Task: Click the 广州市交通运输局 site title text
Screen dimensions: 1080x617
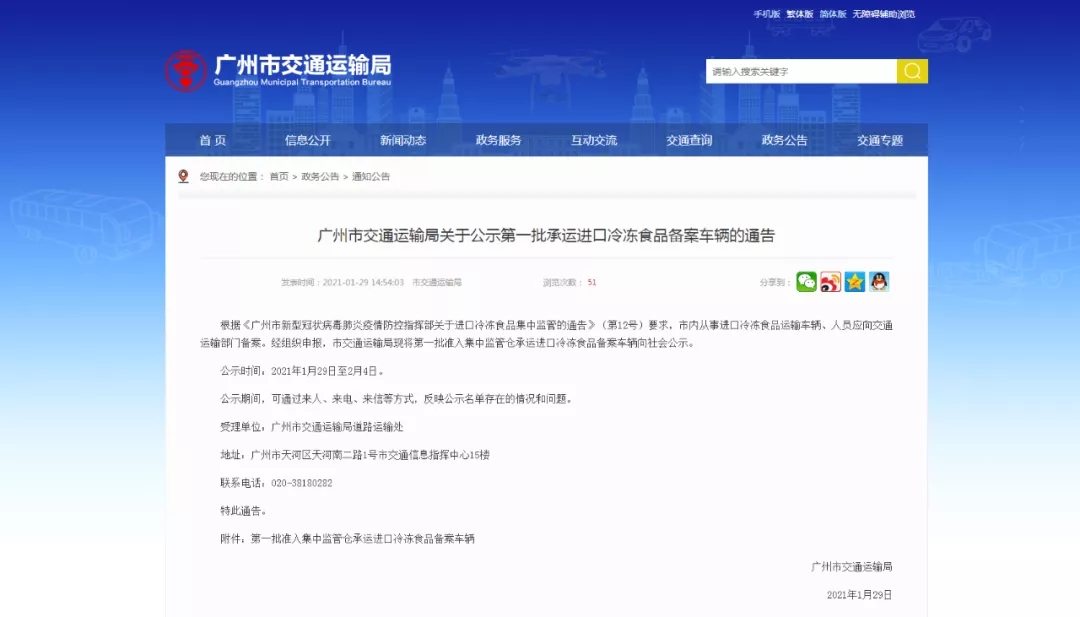Action: click(302, 65)
